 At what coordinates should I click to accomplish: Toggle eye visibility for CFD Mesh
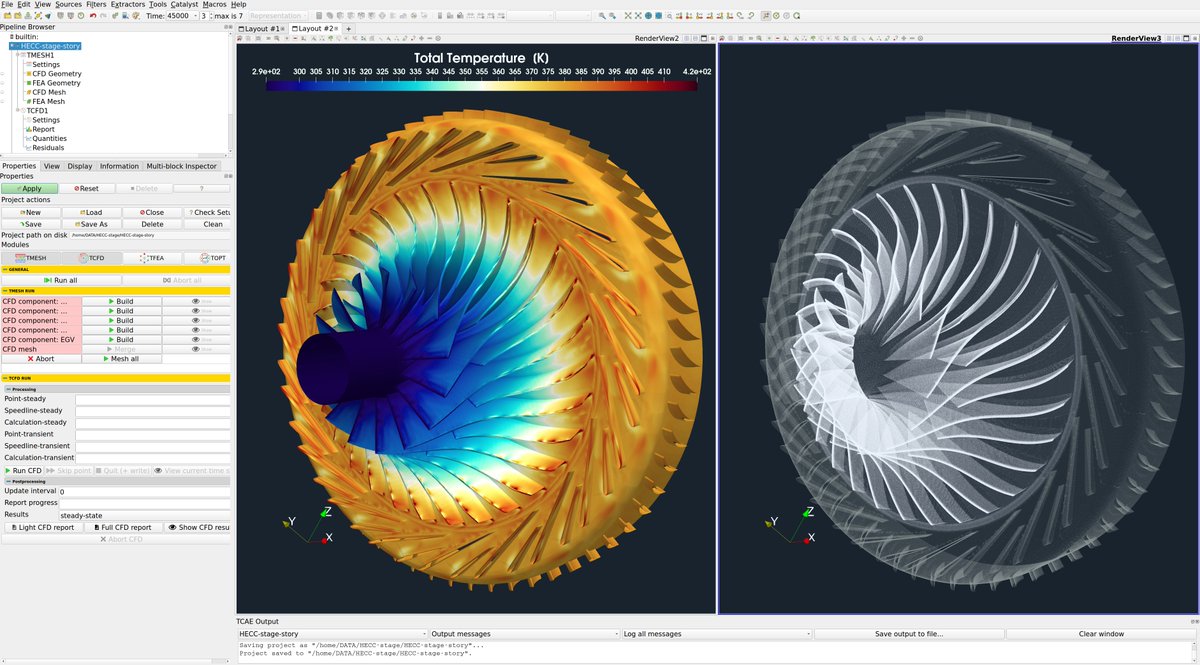pos(3,92)
